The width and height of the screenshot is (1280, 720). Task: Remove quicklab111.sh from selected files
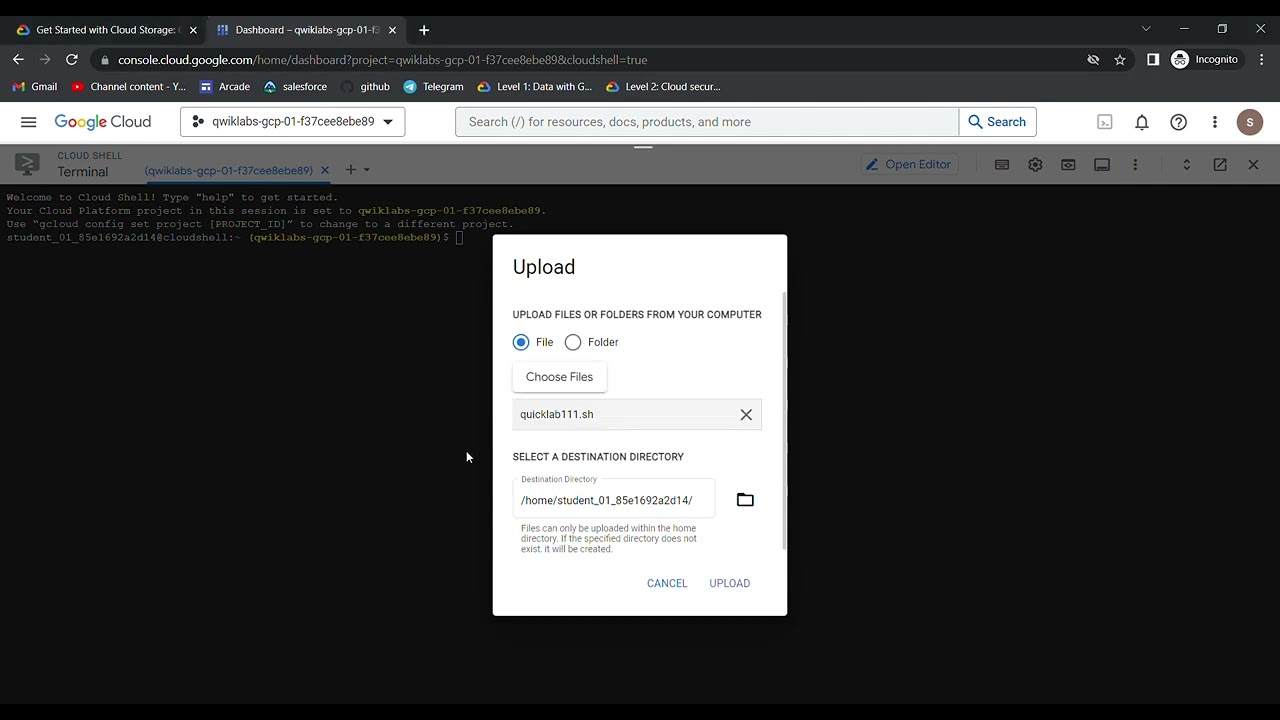746,415
